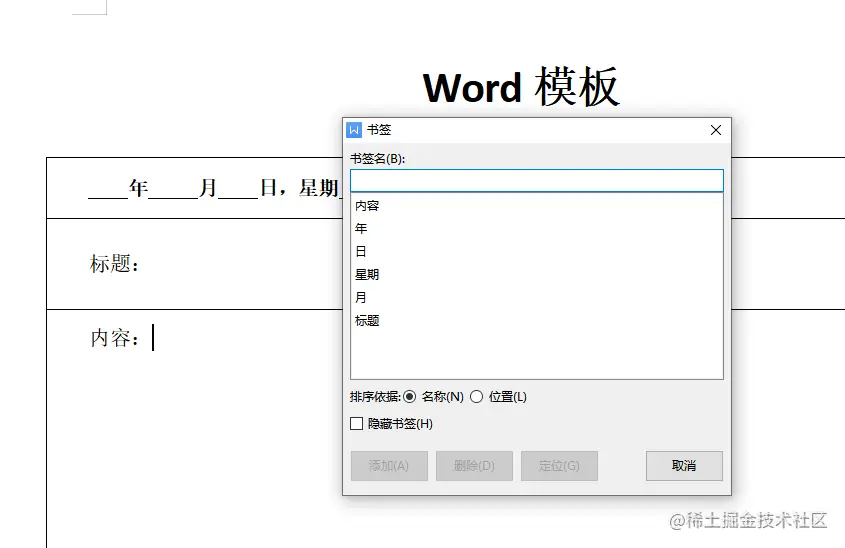Image resolution: width=845 pixels, height=548 pixels.
Task: Click the WPS icon in dialog title
Action: 354,130
